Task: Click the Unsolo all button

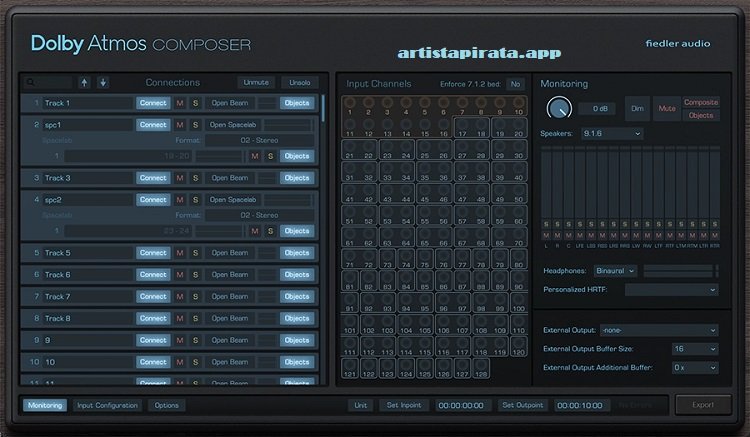Action: 300,83
